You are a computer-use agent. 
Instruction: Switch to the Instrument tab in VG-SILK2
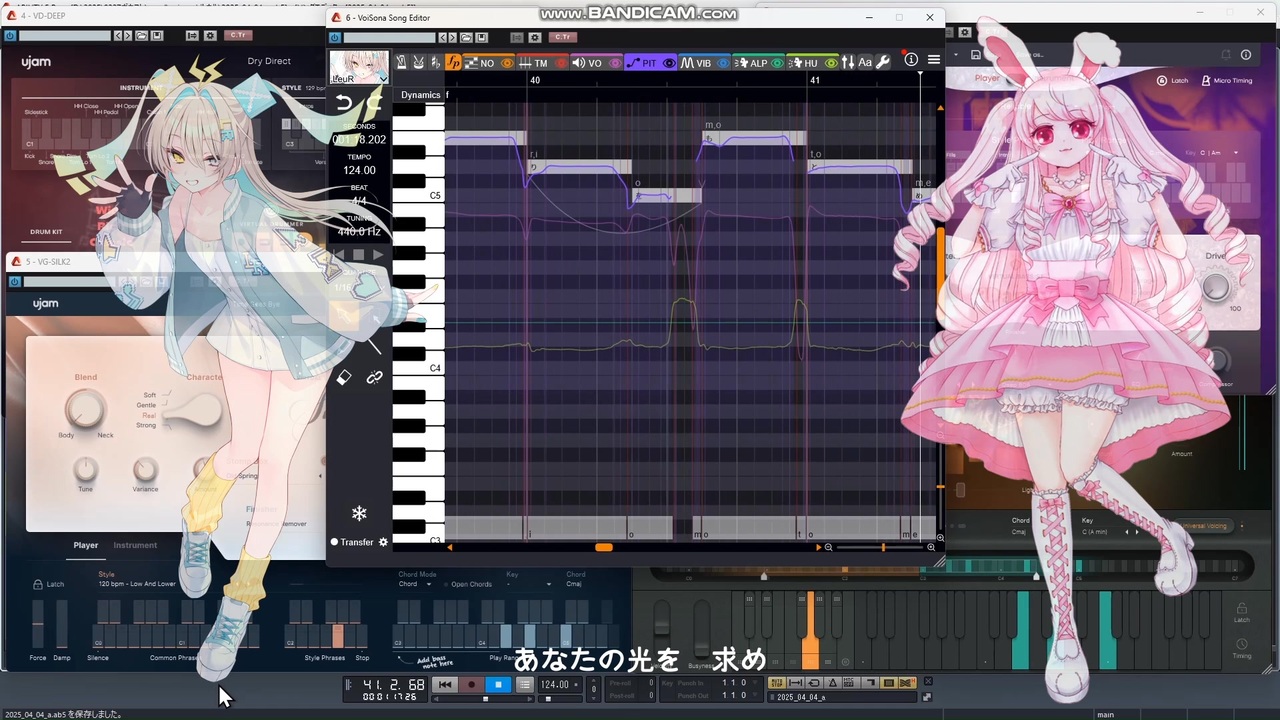tap(135, 545)
